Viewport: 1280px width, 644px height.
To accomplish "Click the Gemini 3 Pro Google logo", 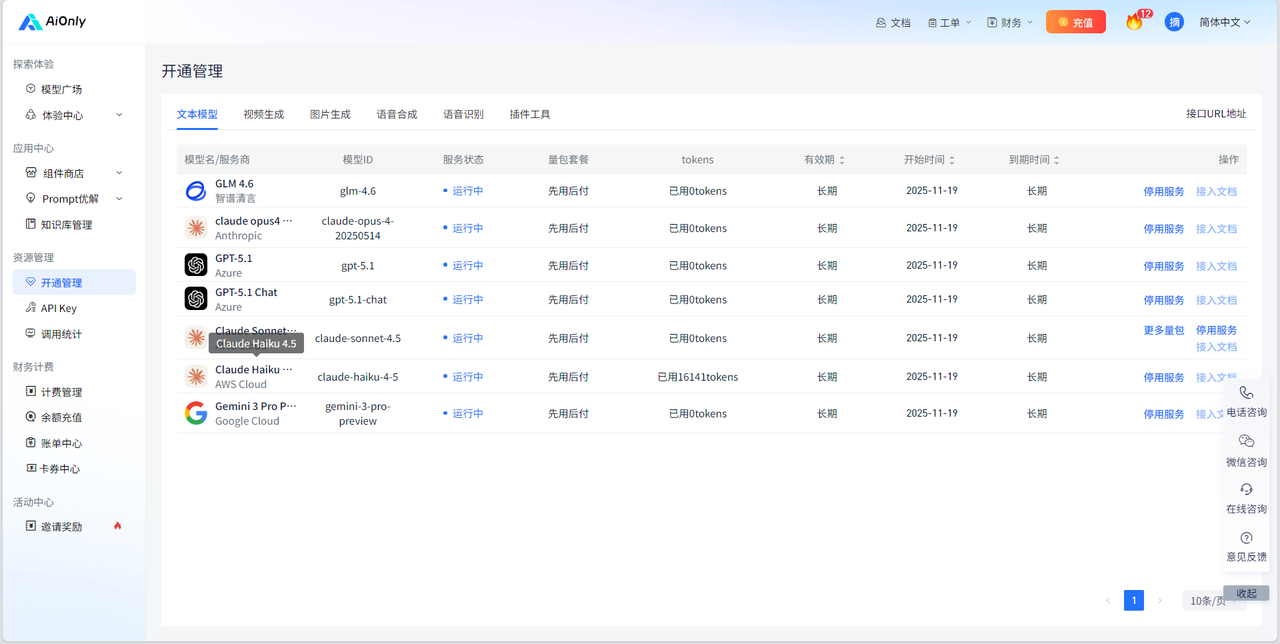I will pos(196,413).
